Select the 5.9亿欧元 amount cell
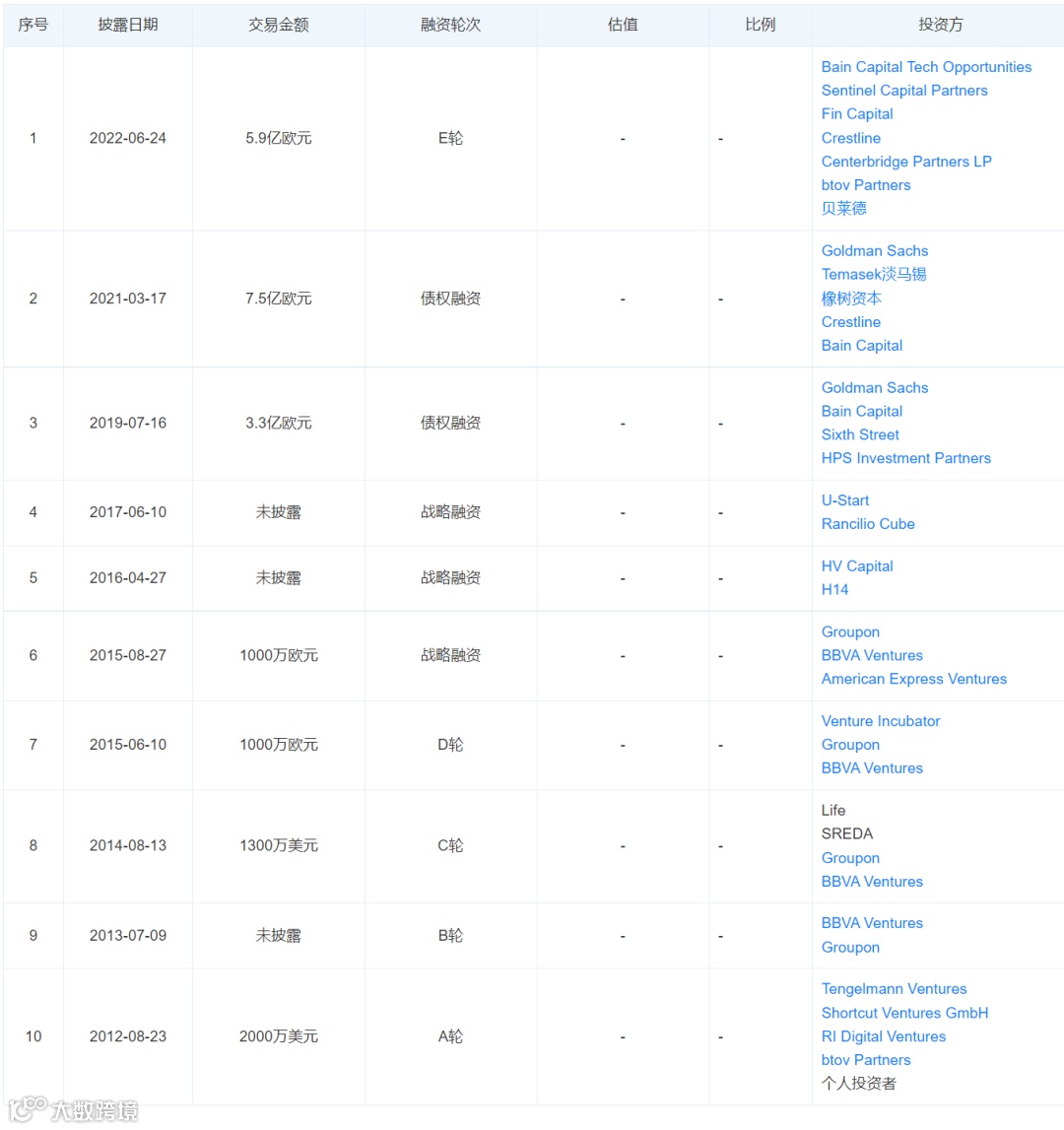The height and width of the screenshot is (1130, 1064). coord(278,138)
